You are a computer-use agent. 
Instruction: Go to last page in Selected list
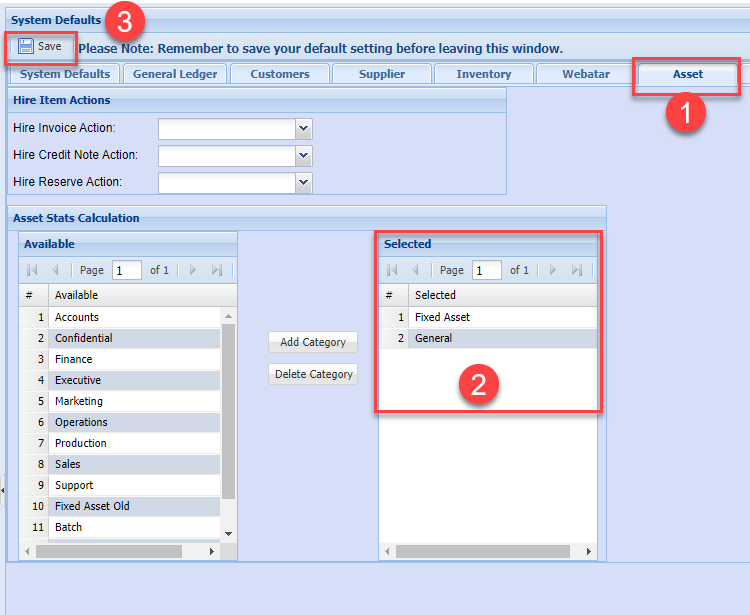tap(576, 270)
